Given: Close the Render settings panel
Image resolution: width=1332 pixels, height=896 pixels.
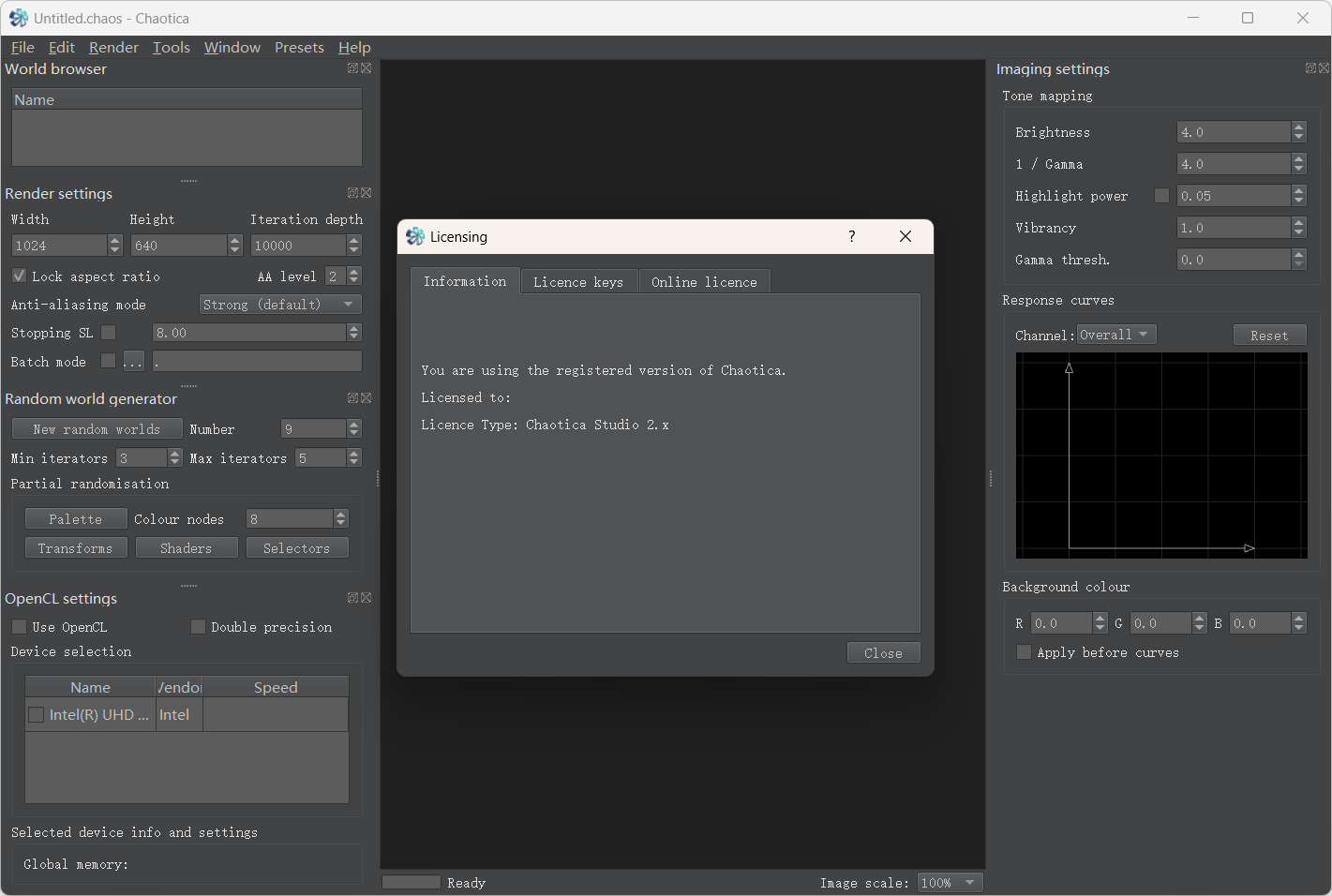Looking at the screenshot, I should pyautogui.click(x=367, y=193).
